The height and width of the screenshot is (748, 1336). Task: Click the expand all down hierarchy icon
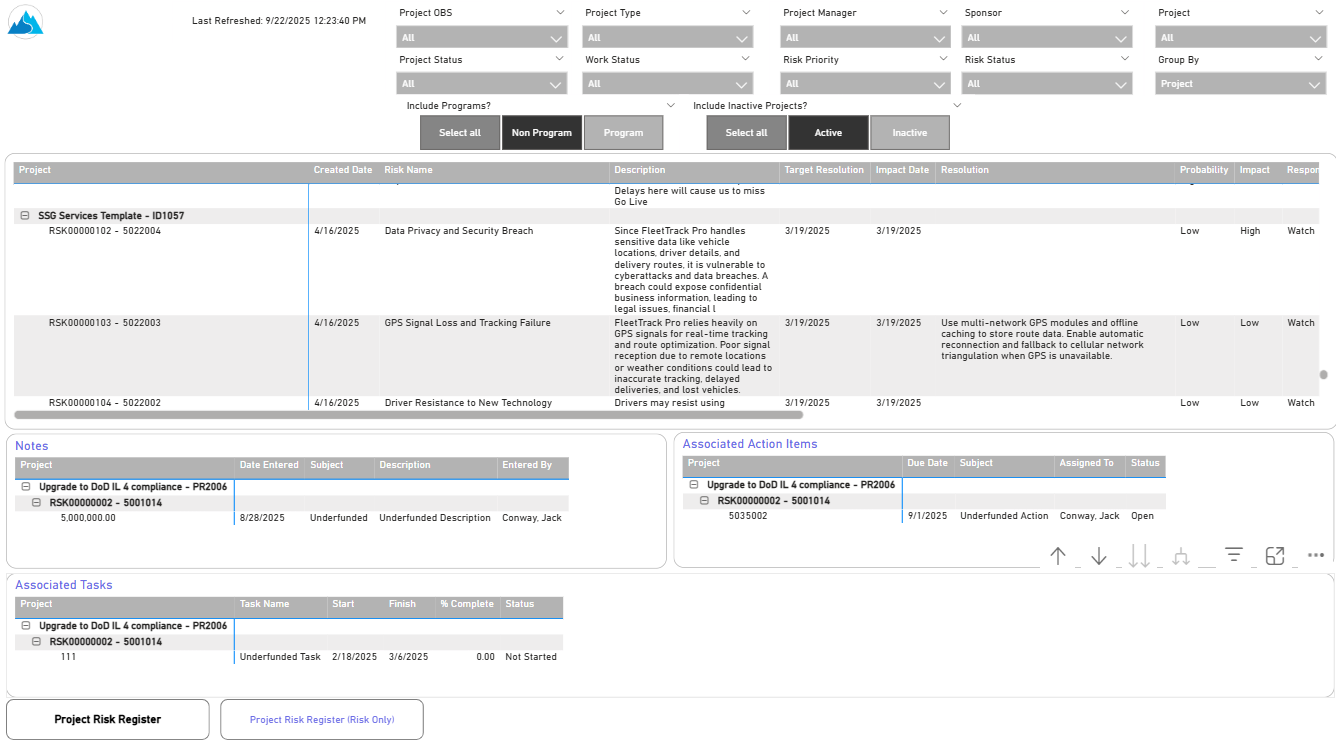pos(1181,556)
